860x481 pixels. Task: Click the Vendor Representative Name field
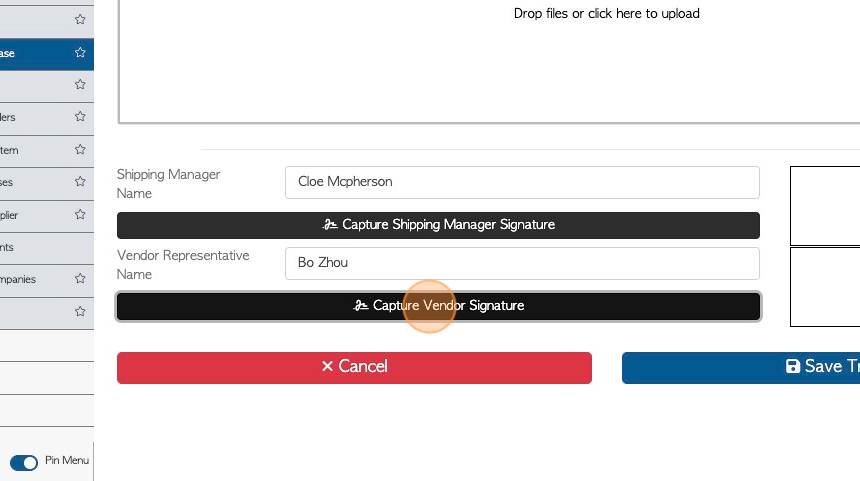click(x=522, y=263)
